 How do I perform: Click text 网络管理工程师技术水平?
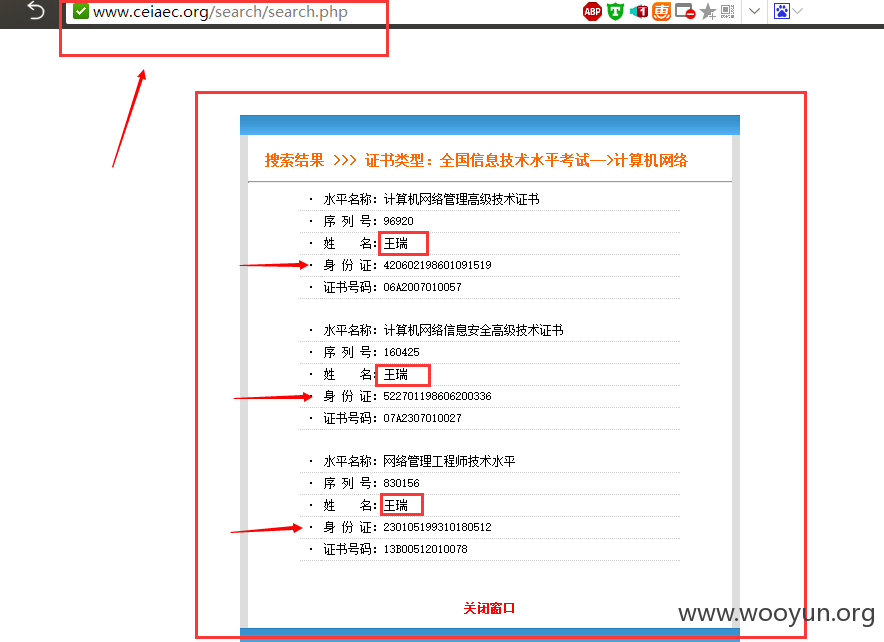[449, 461]
